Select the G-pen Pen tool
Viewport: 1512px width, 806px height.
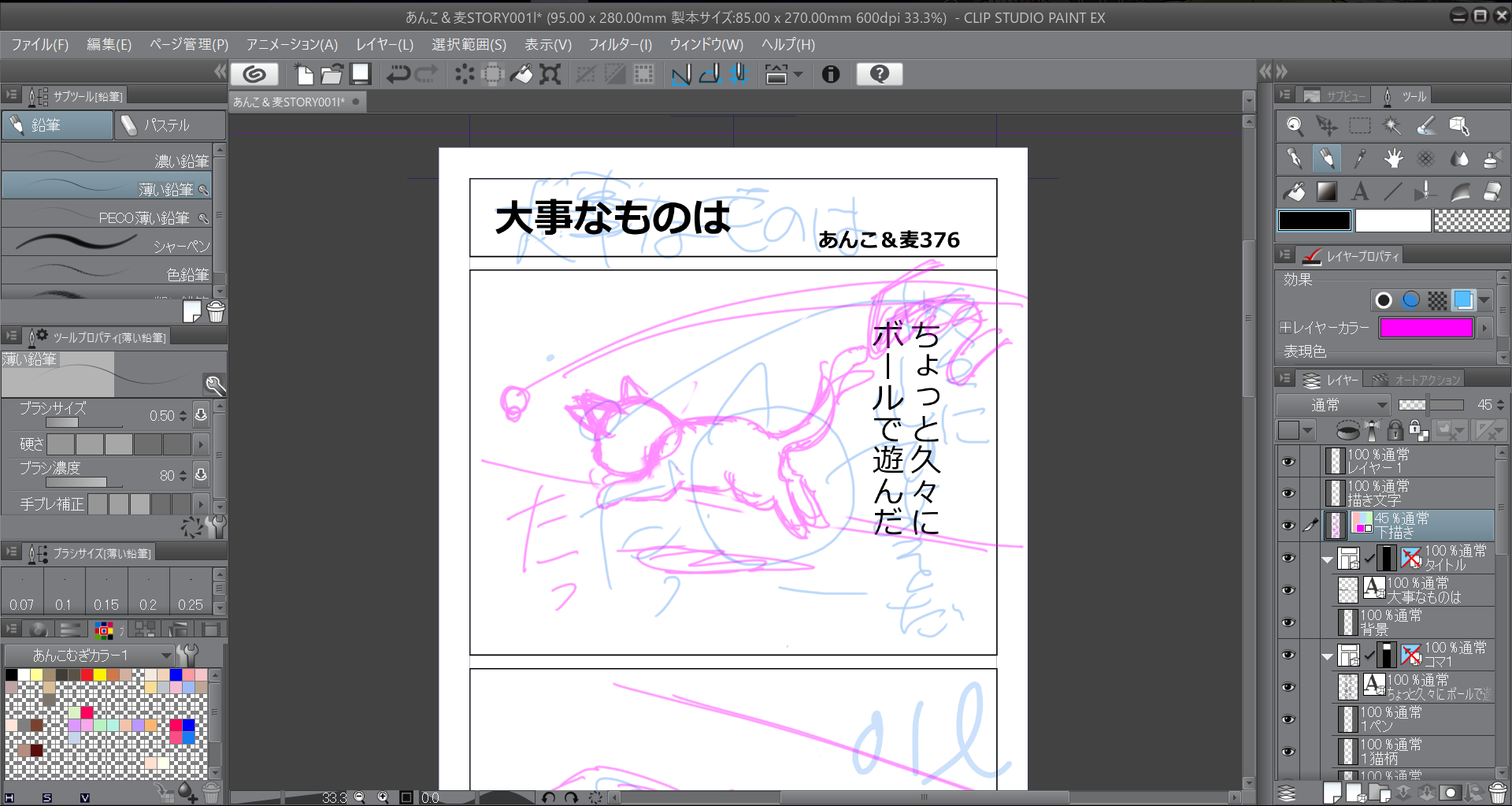point(1295,158)
